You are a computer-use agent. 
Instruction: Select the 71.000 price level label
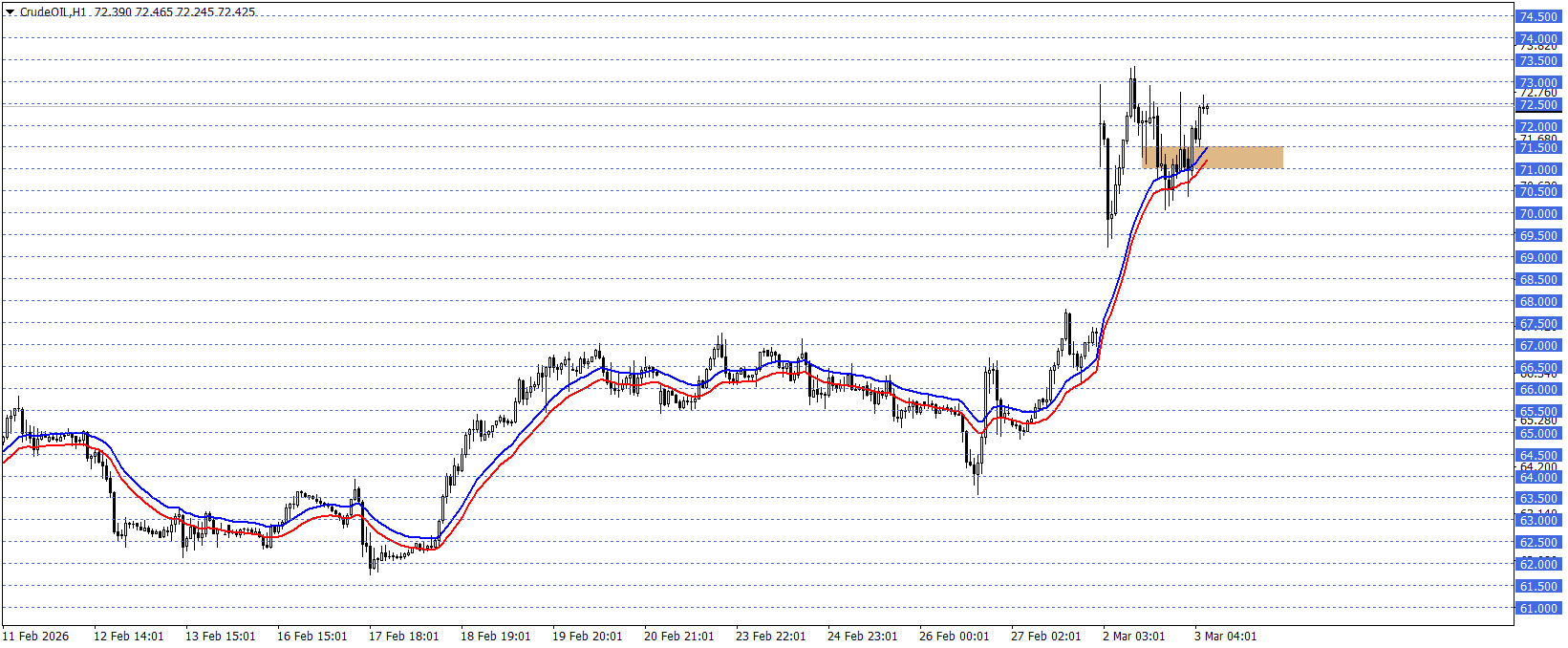1538,170
